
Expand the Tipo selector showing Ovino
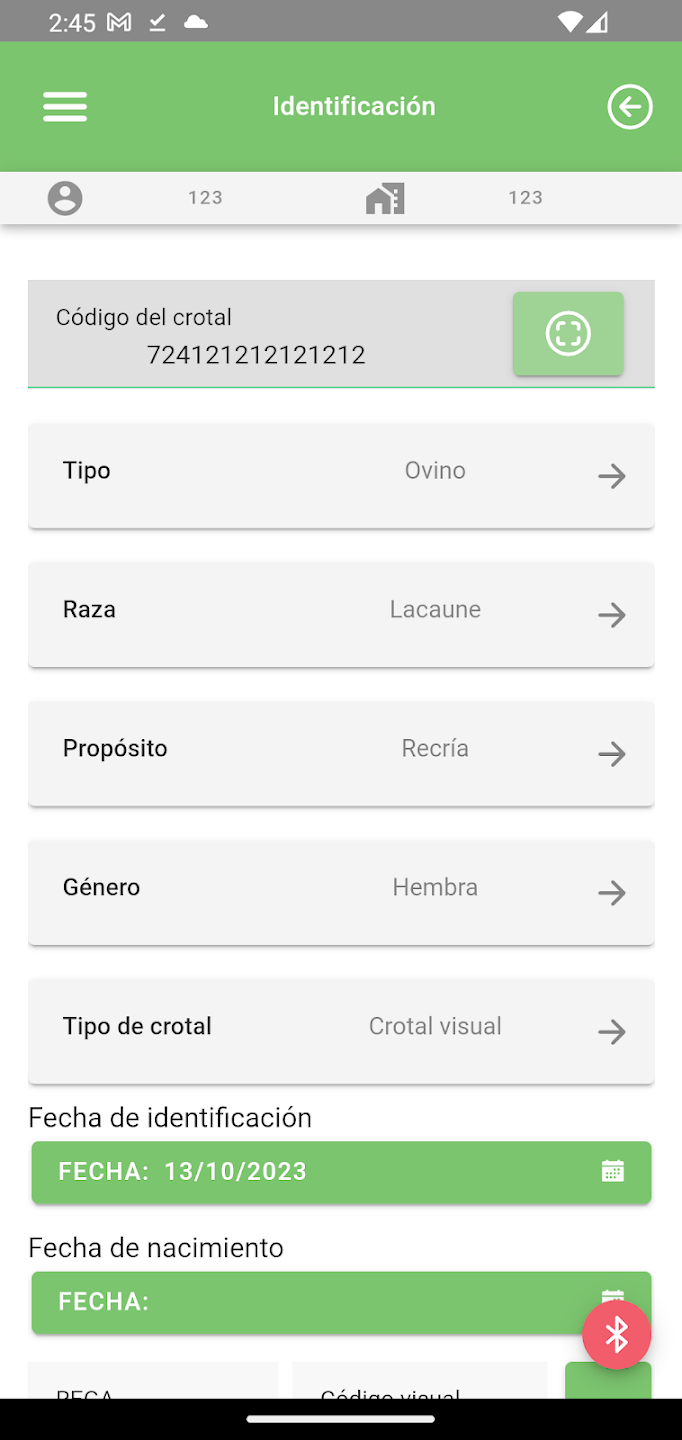pyautogui.click(x=341, y=475)
